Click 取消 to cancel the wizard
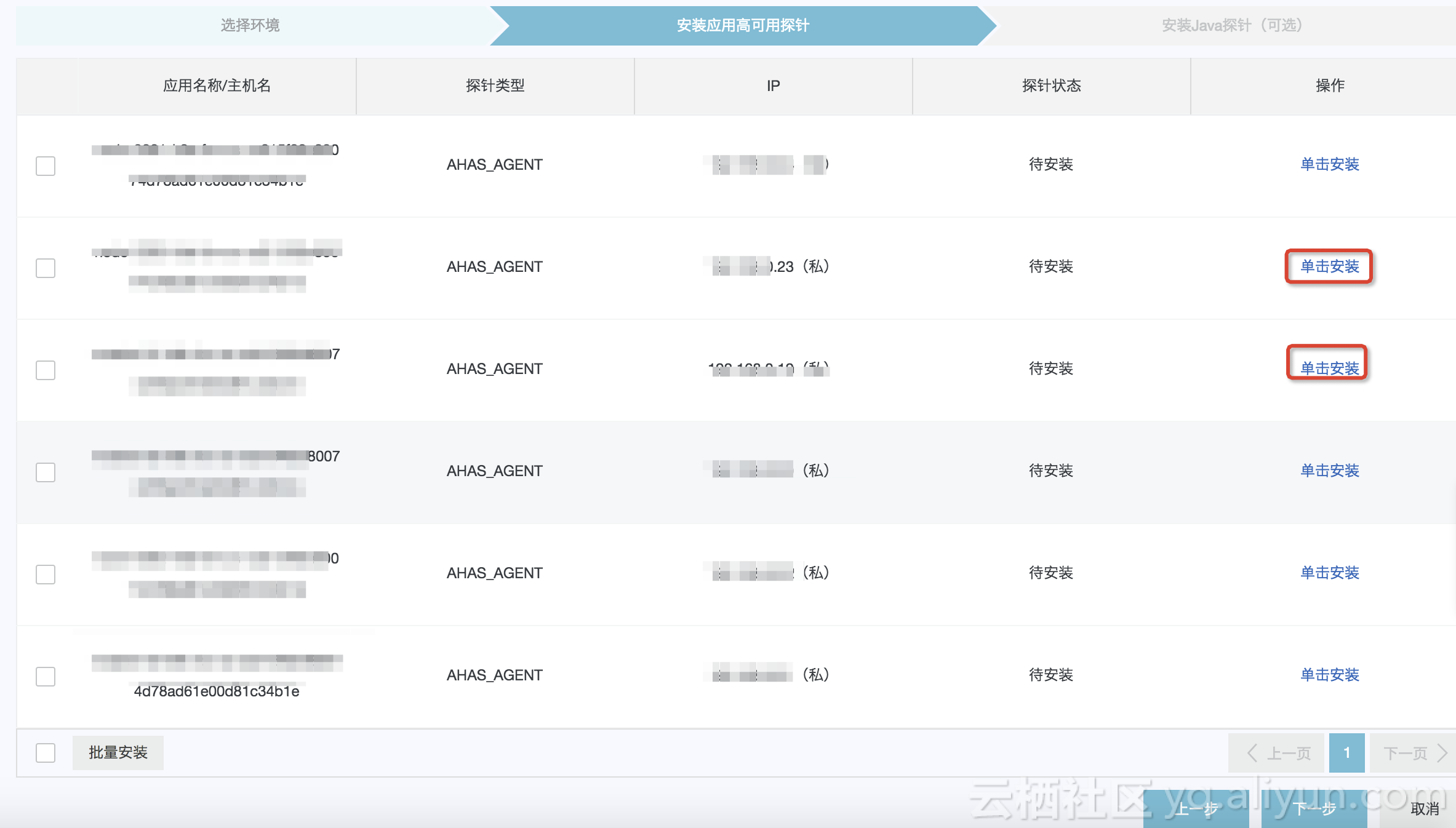This screenshot has width=1456, height=828. (x=1424, y=809)
